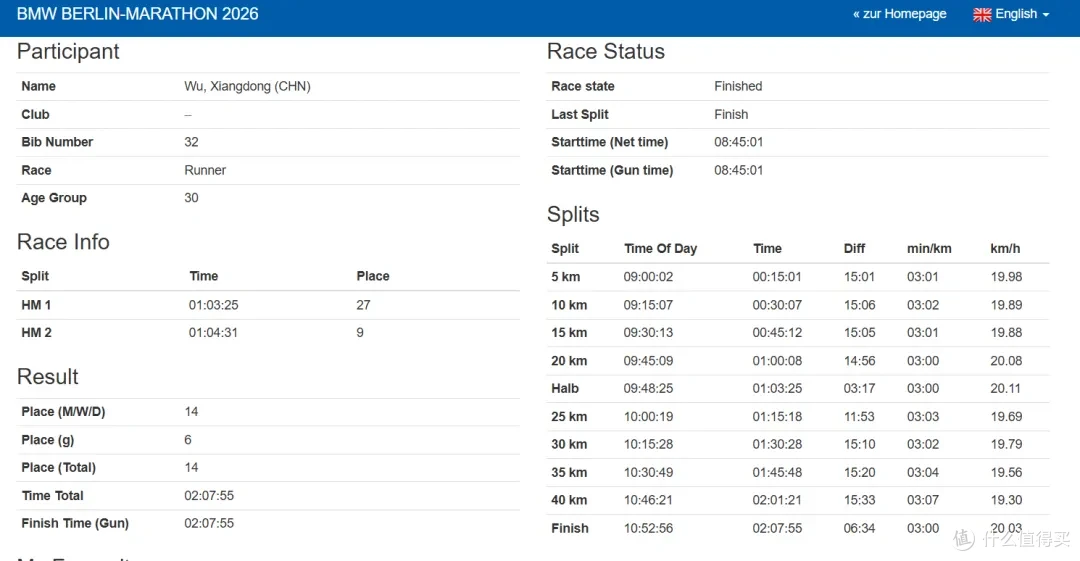
Task: Click the UK flag icon
Action: 982,14
